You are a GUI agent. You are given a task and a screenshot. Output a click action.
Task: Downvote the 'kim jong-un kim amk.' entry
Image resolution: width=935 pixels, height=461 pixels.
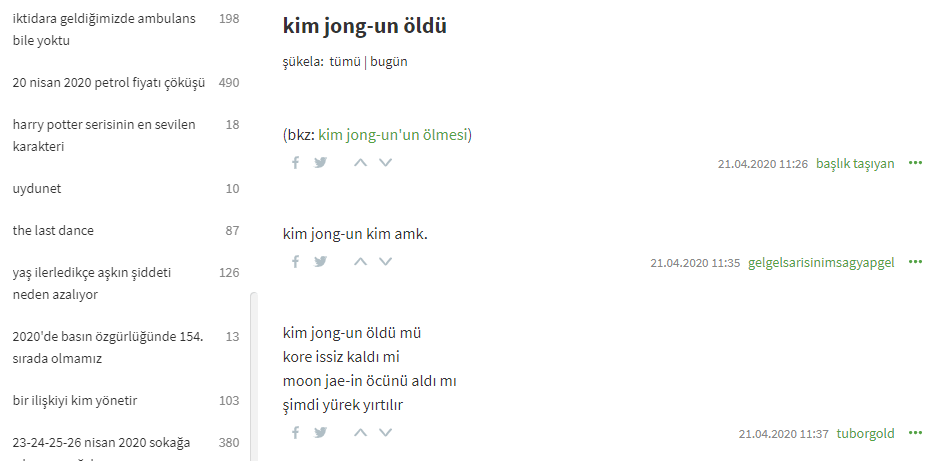click(x=386, y=261)
